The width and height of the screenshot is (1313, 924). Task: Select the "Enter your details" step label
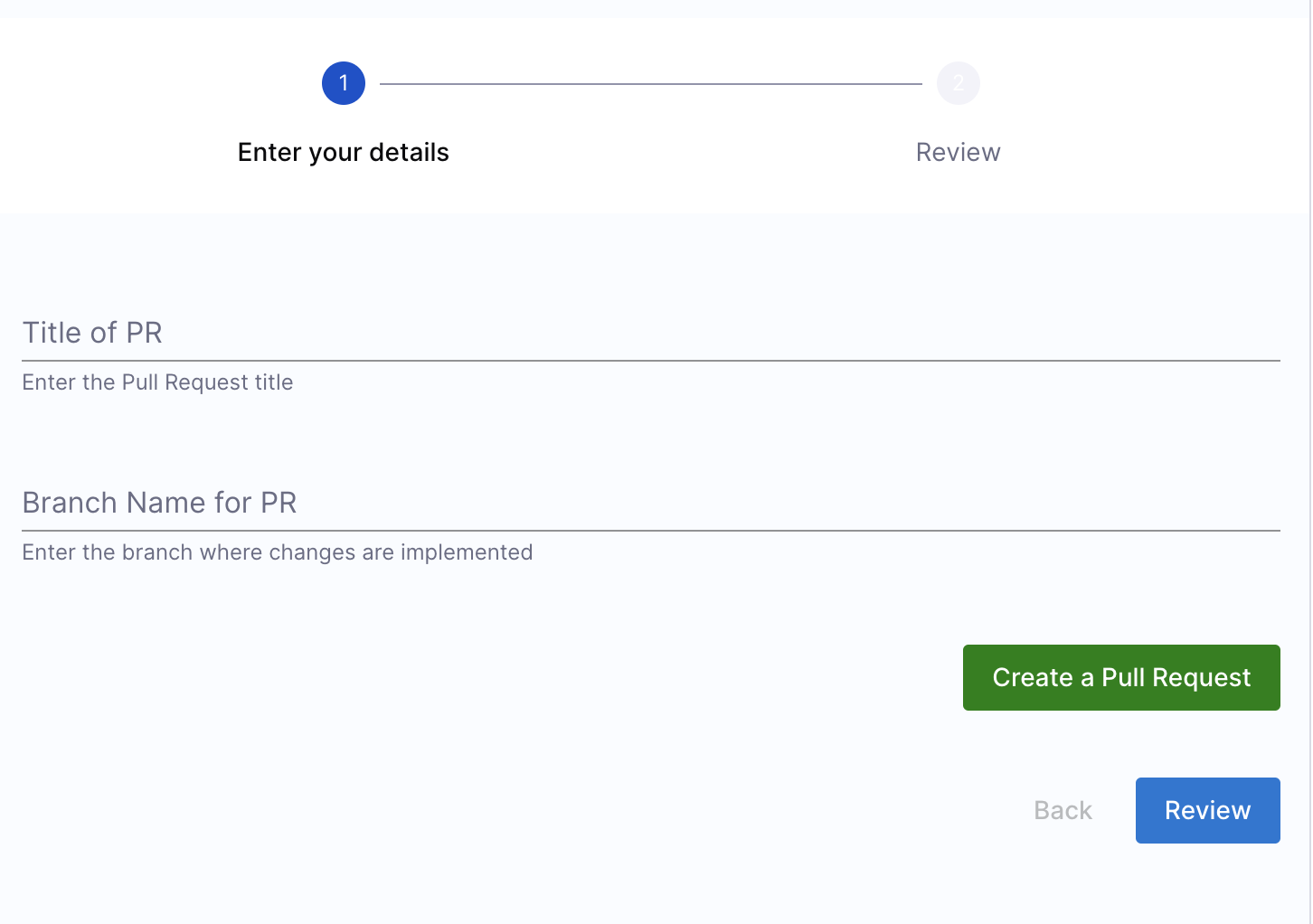coord(344,152)
